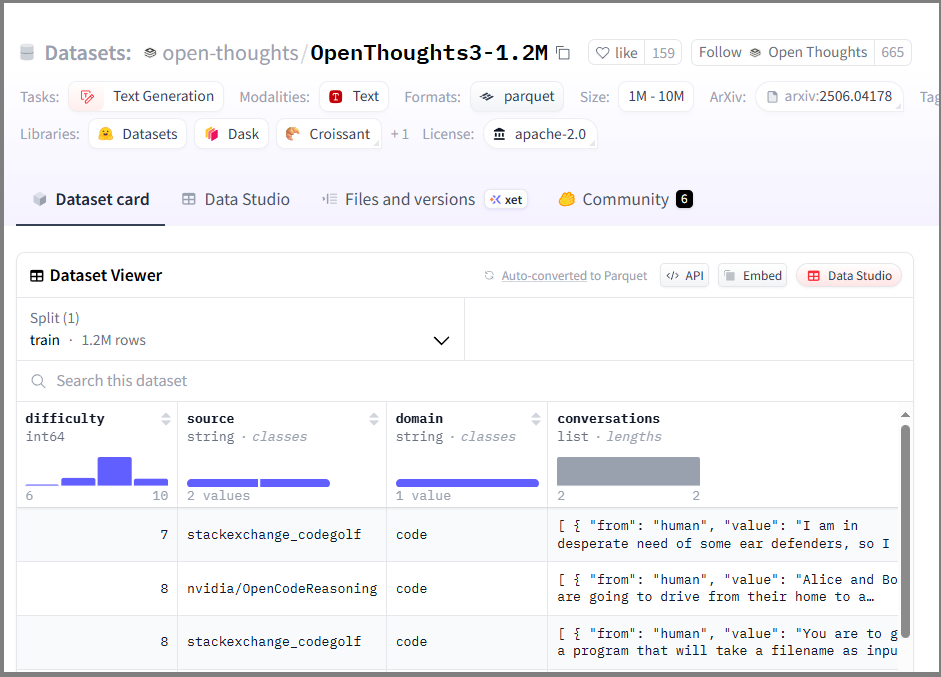
Task: Open the 665 followers count
Action: (x=892, y=52)
